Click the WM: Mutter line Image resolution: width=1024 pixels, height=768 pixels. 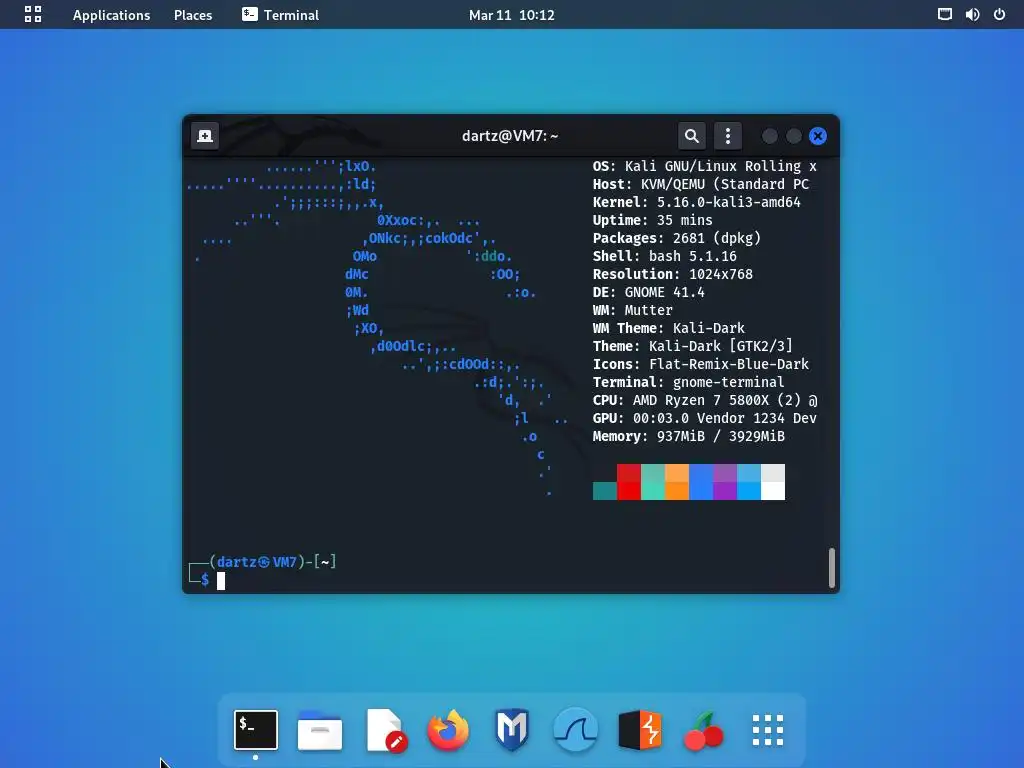(632, 310)
